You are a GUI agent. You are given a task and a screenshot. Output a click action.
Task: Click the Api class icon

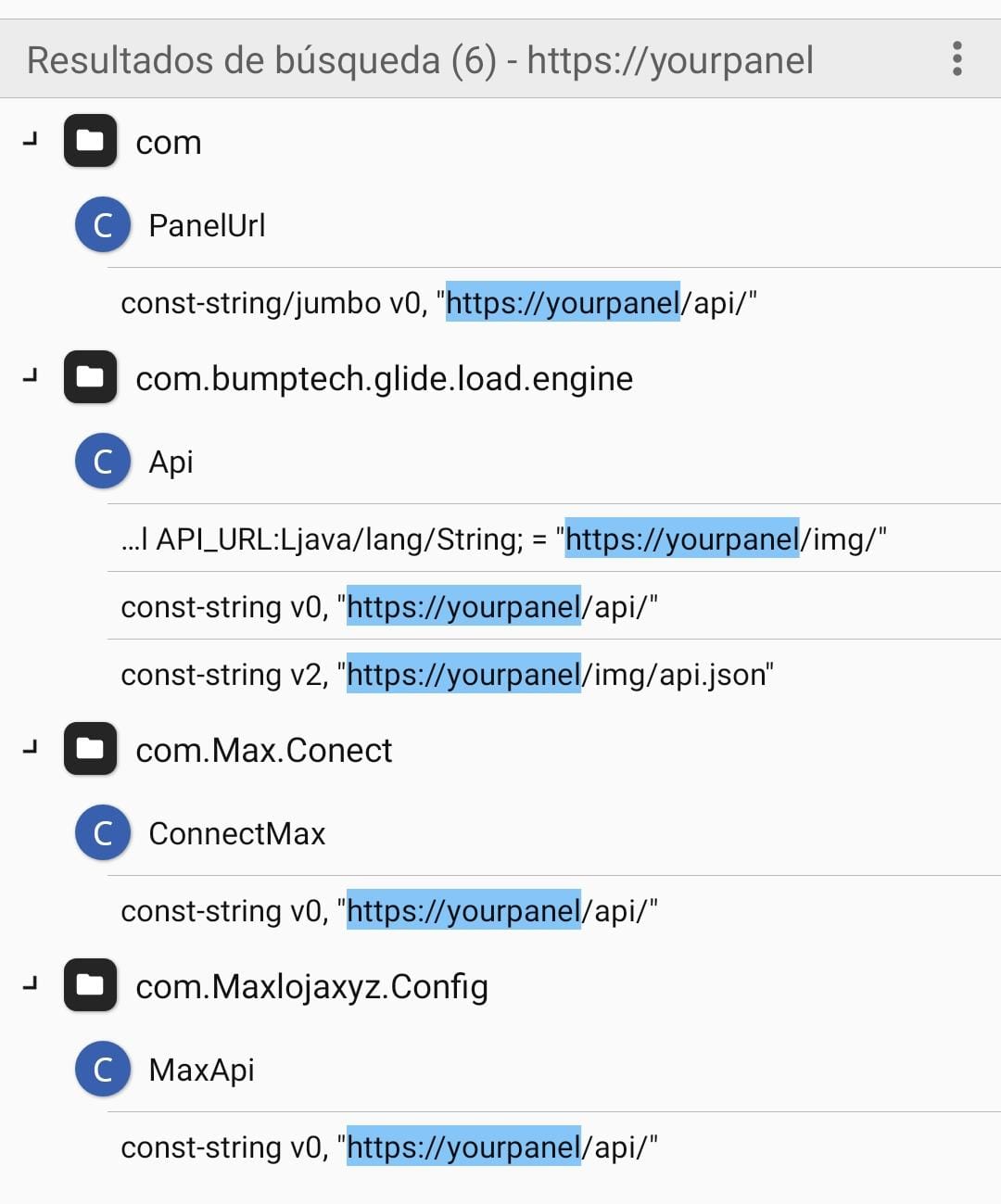pyautogui.click(x=103, y=461)
